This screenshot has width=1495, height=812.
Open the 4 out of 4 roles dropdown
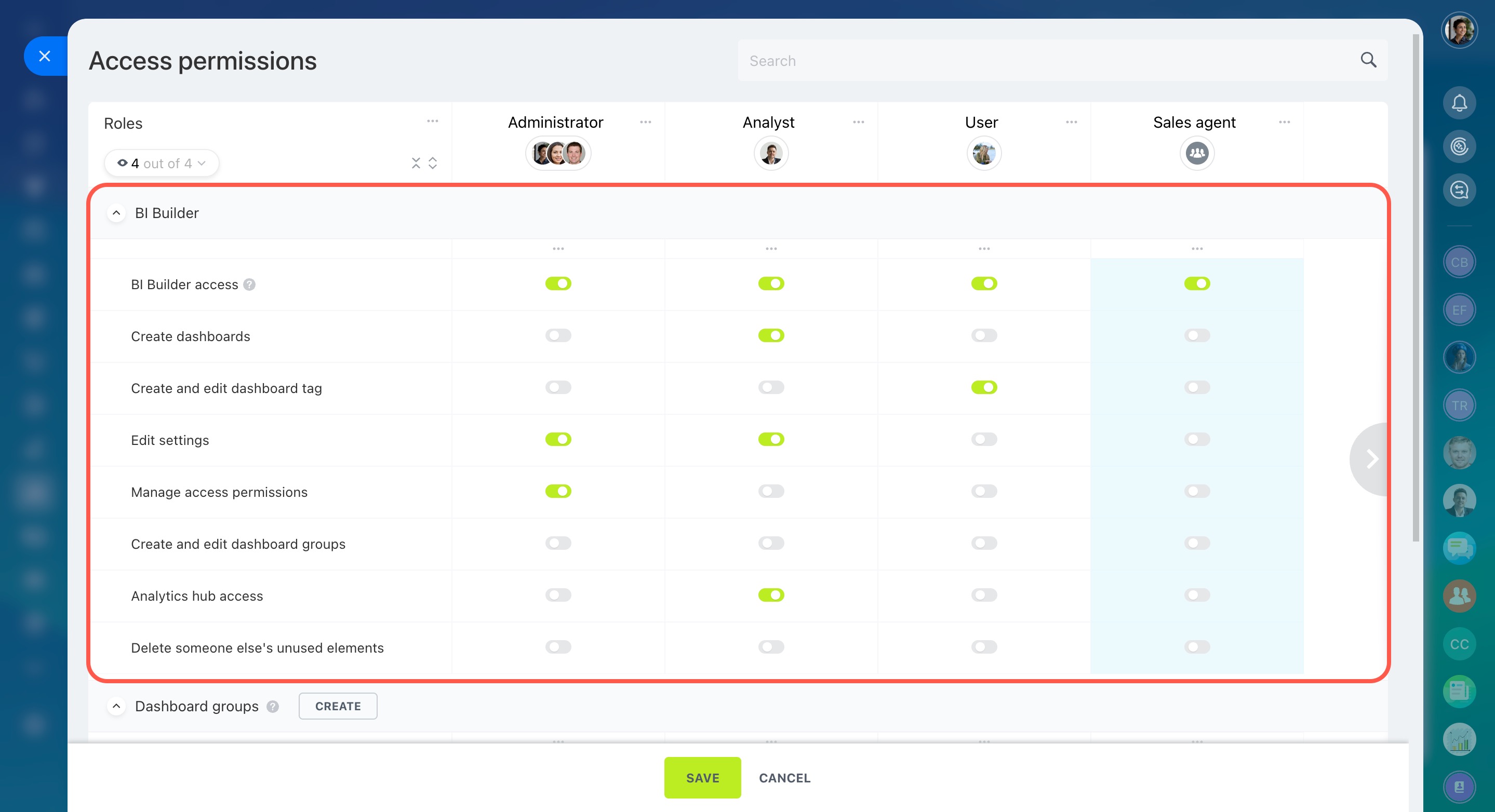(162, 163)
